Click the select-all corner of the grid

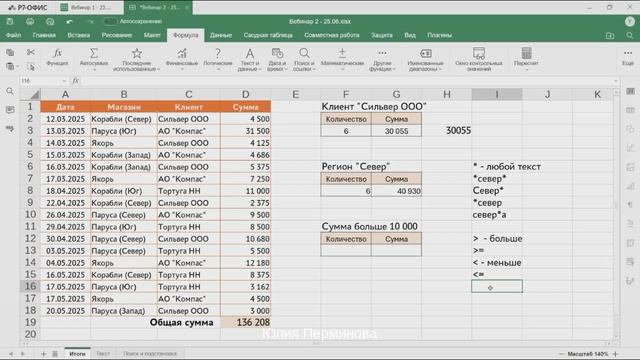[30, 95]
